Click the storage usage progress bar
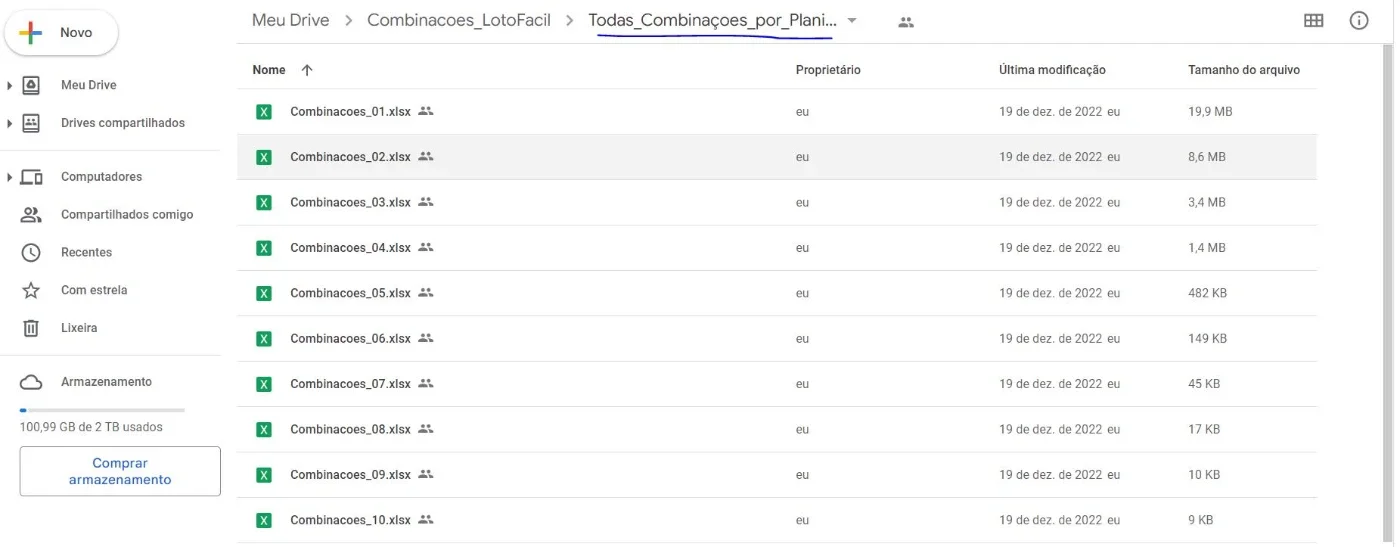The image size is (1400, 547). pos(102,410)
